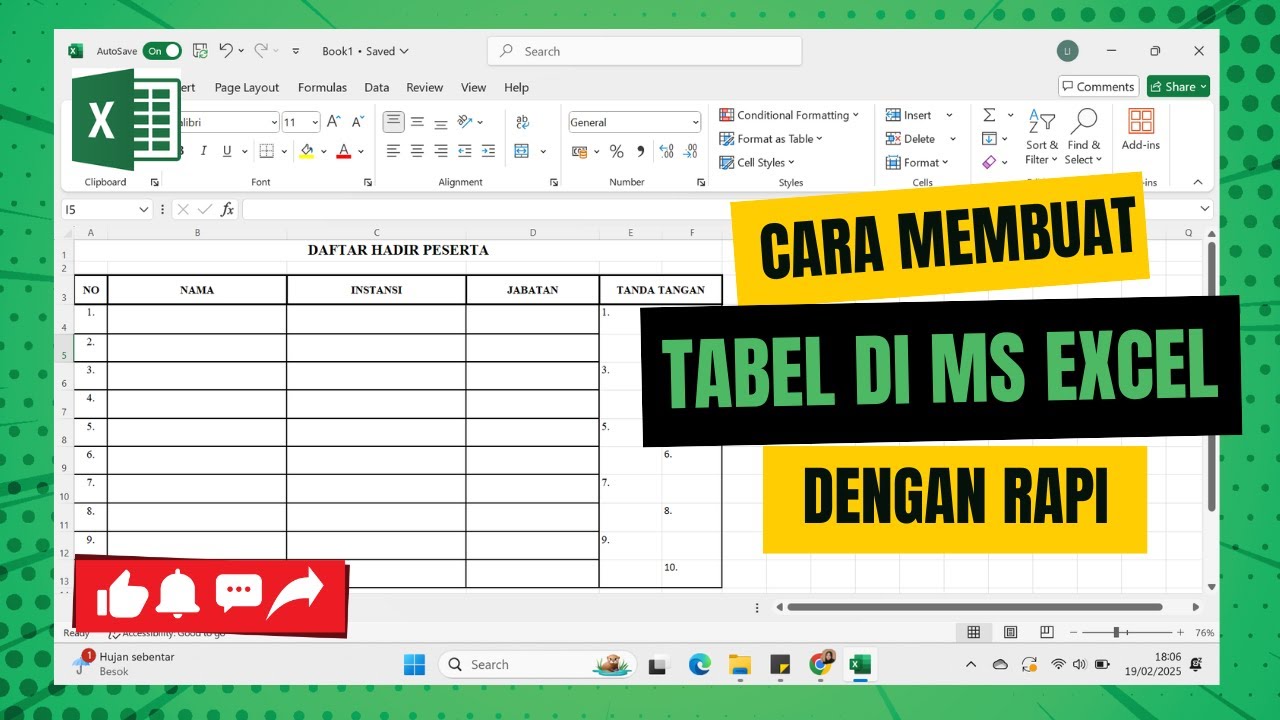The width and height of the screenshot is (1280, 720).
Task: Open Font group dialog launcher
Action: pyautogui.click(x=368, y=183)
